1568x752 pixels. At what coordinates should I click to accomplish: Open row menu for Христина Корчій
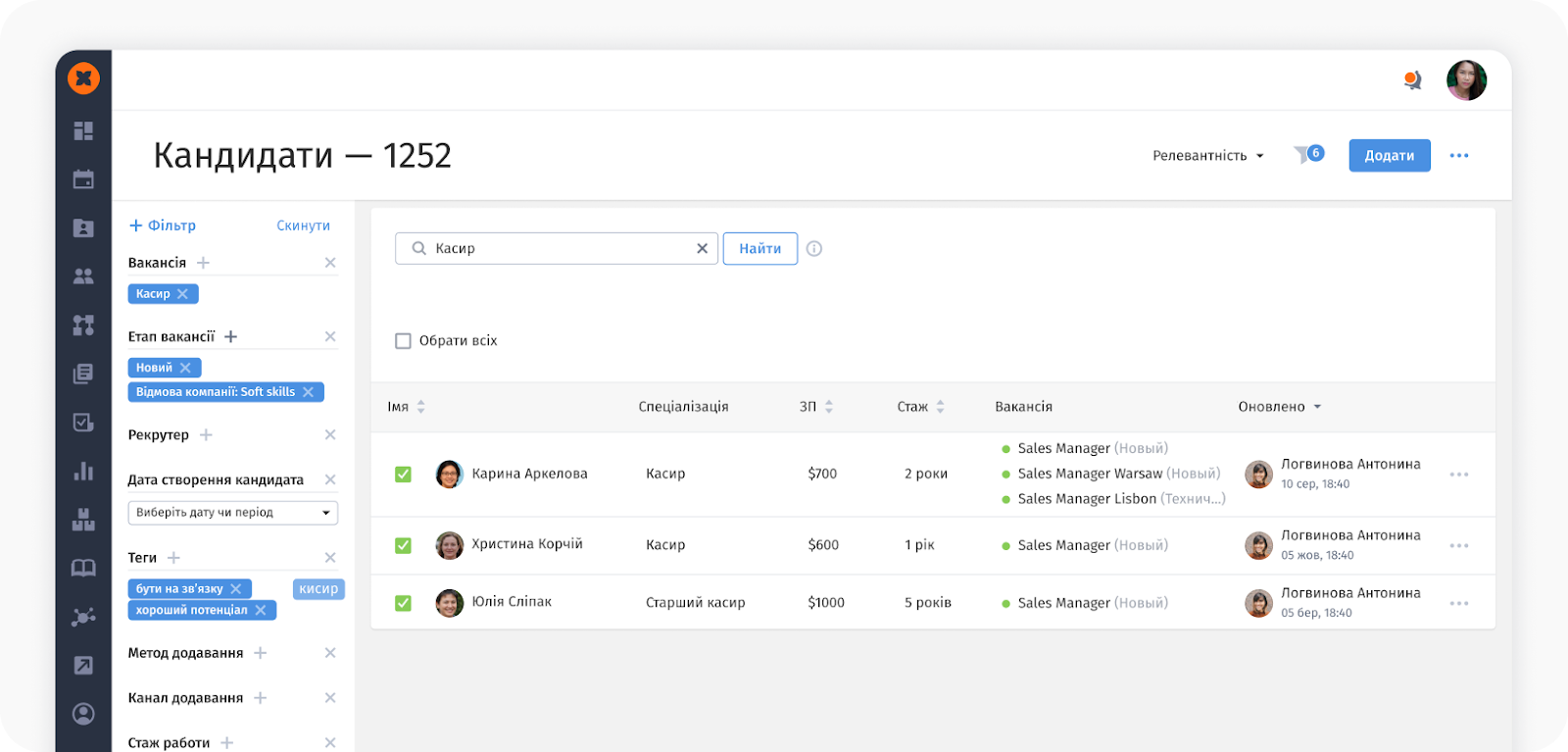click(1458, 546)
